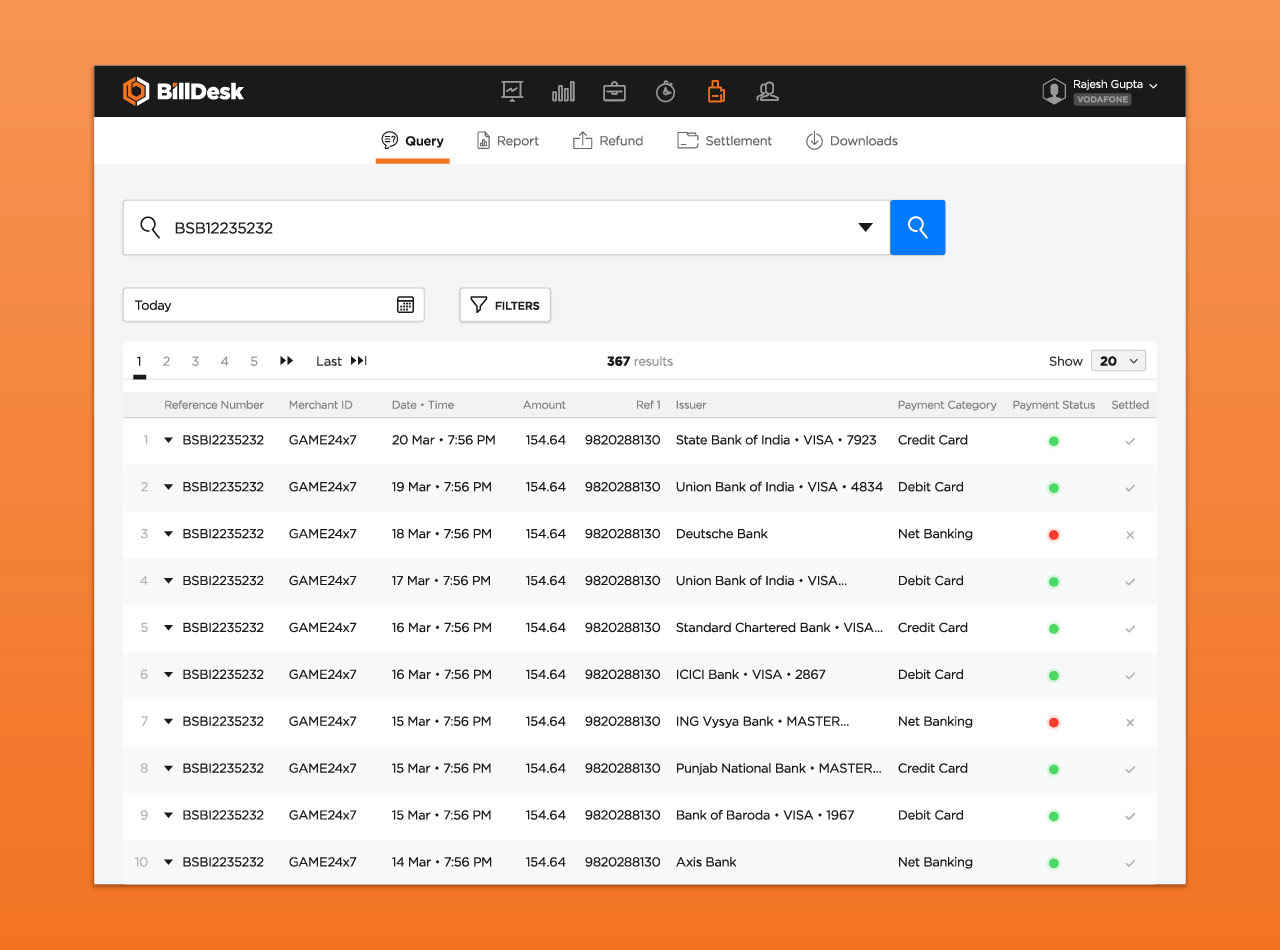The height and width of the screenshot is (950, 1280).
Task: Expand the search box dropdown arrow
Action: [x=865, y=228]
